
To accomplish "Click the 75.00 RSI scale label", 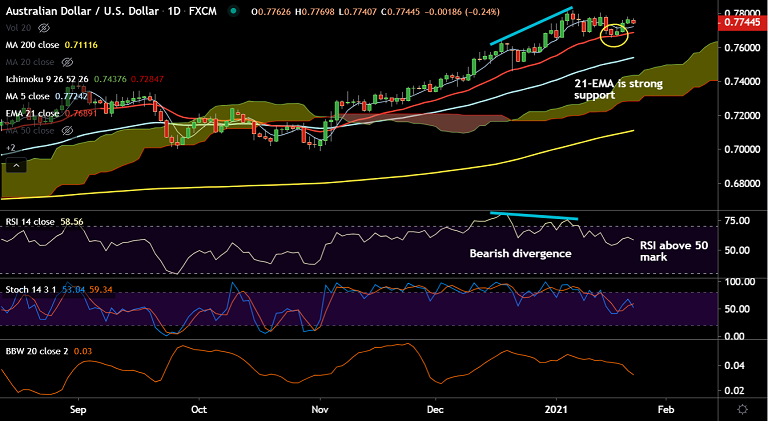I will (737, 221).
